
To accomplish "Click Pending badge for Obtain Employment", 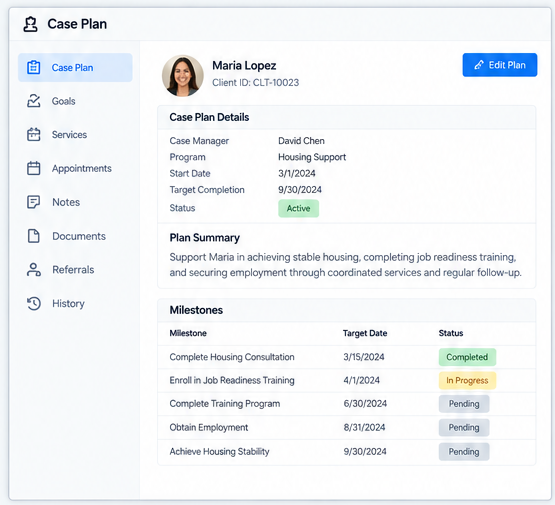I will point(464,427).
